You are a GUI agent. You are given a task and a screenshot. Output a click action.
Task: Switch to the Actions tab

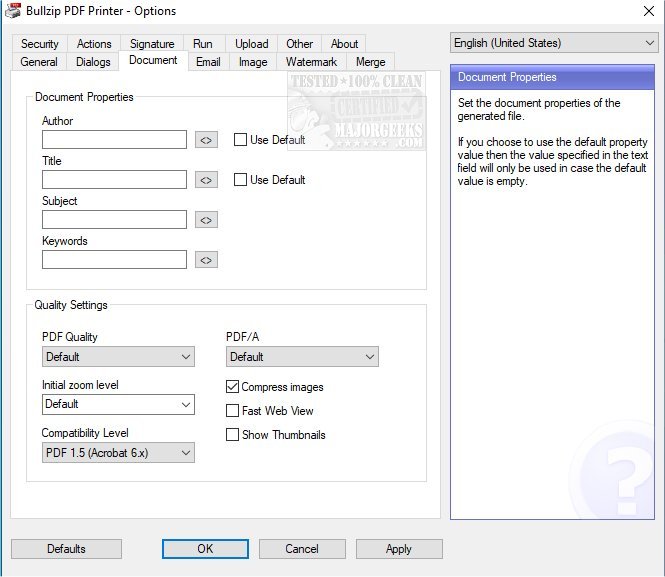coord(94,44)
